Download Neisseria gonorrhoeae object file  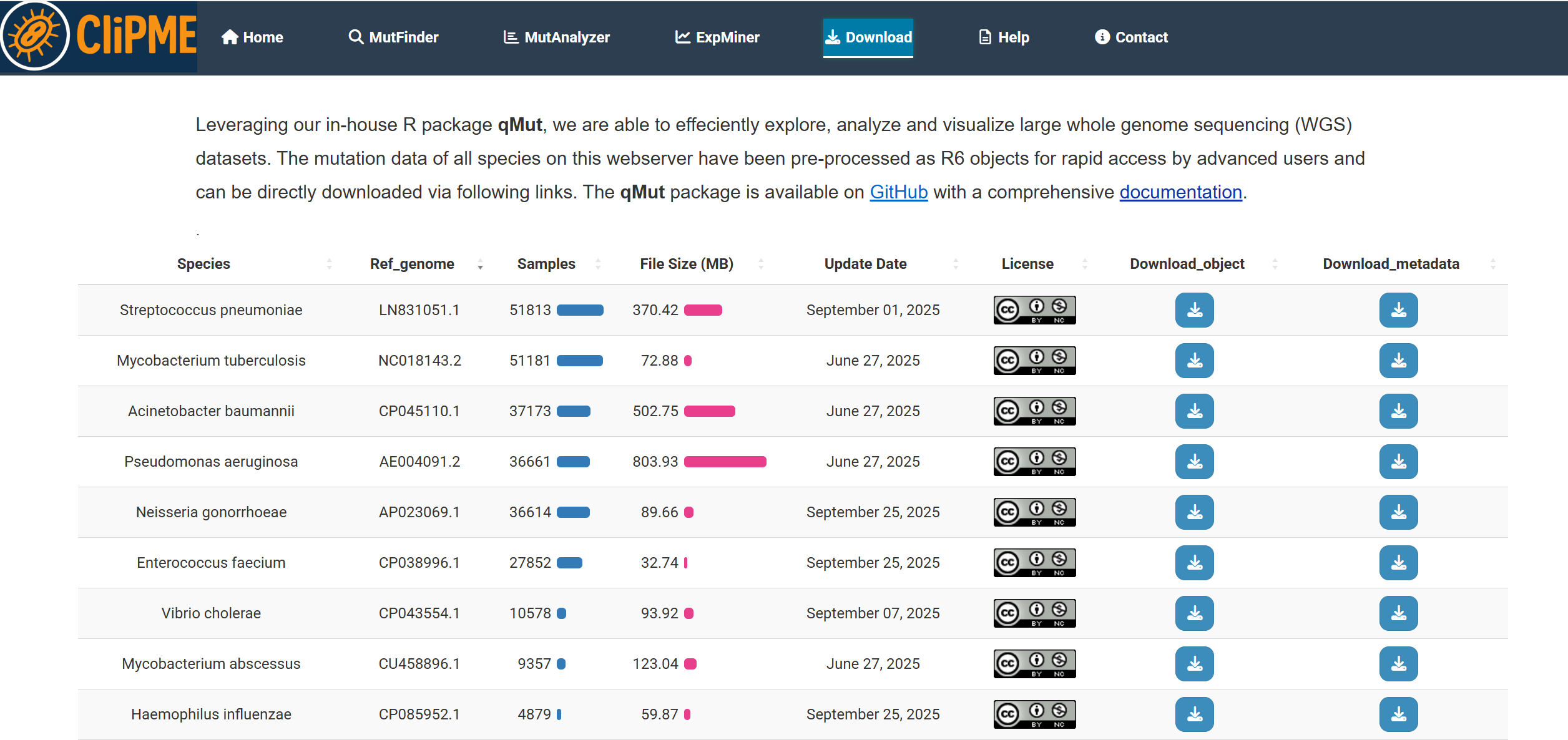tap(1194, 512)
